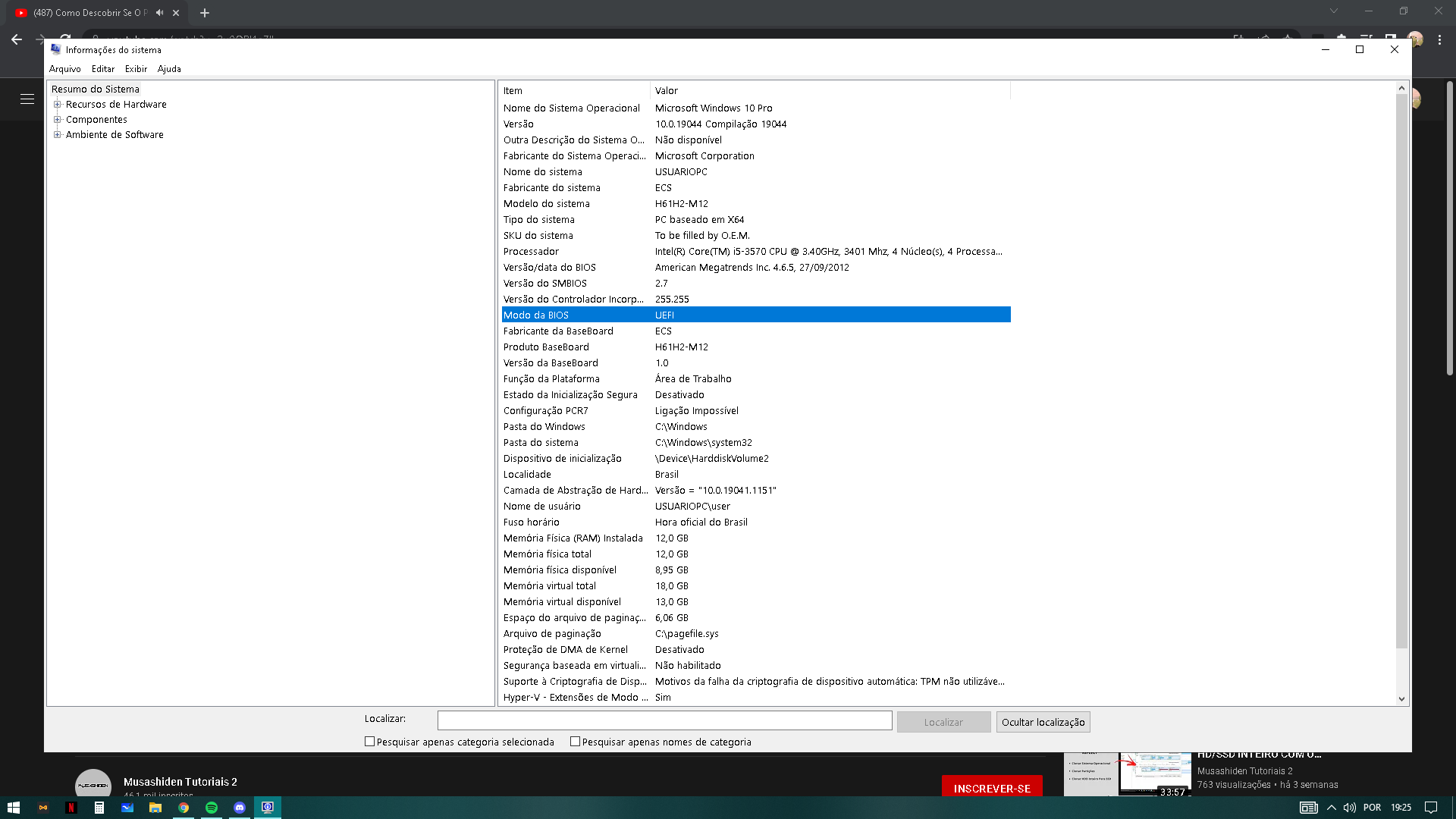Open a new Chrome tab

pyautogui.click(x=204, y=13)
